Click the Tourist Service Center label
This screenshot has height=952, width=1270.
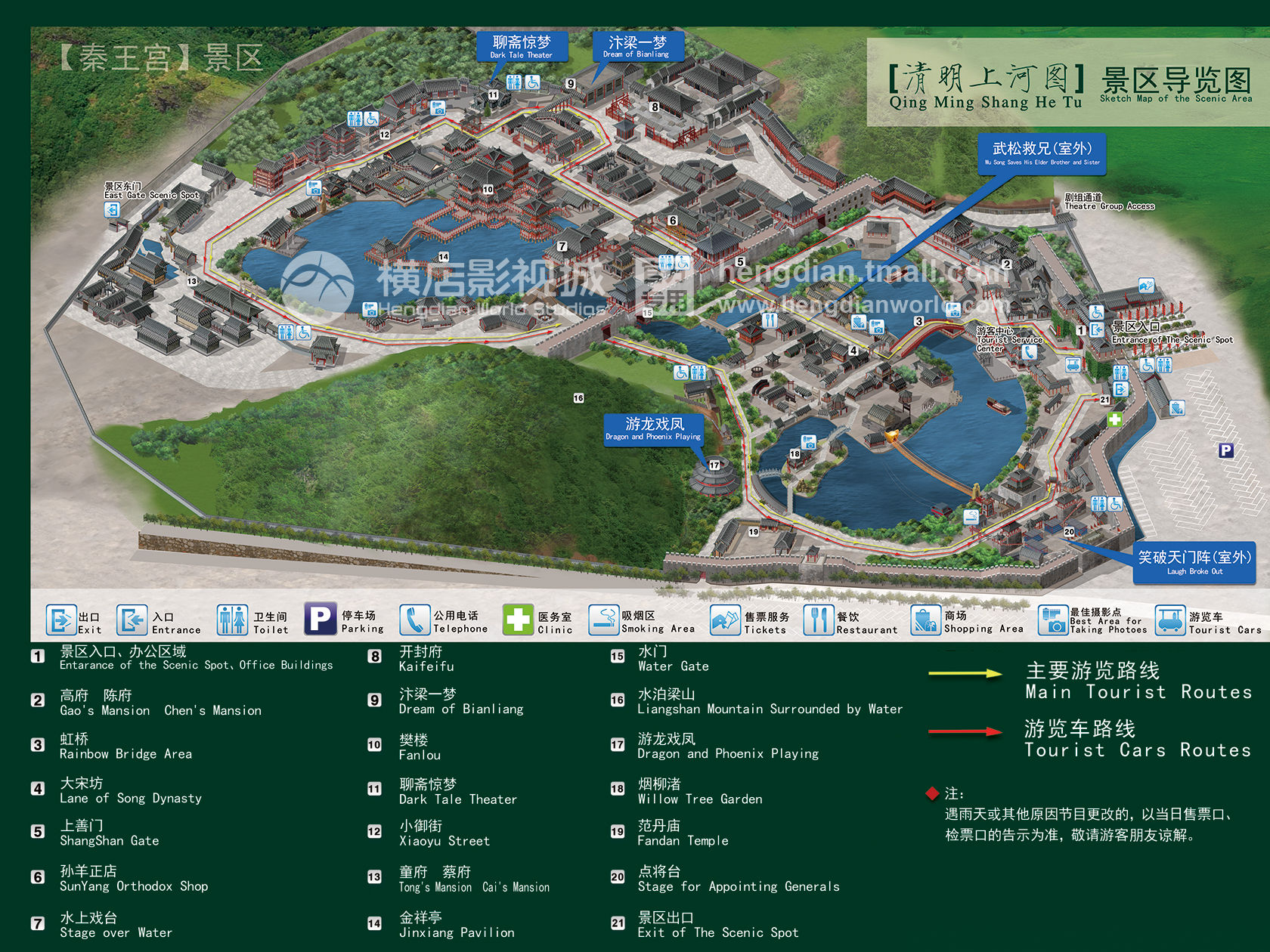click(1009, 340)
